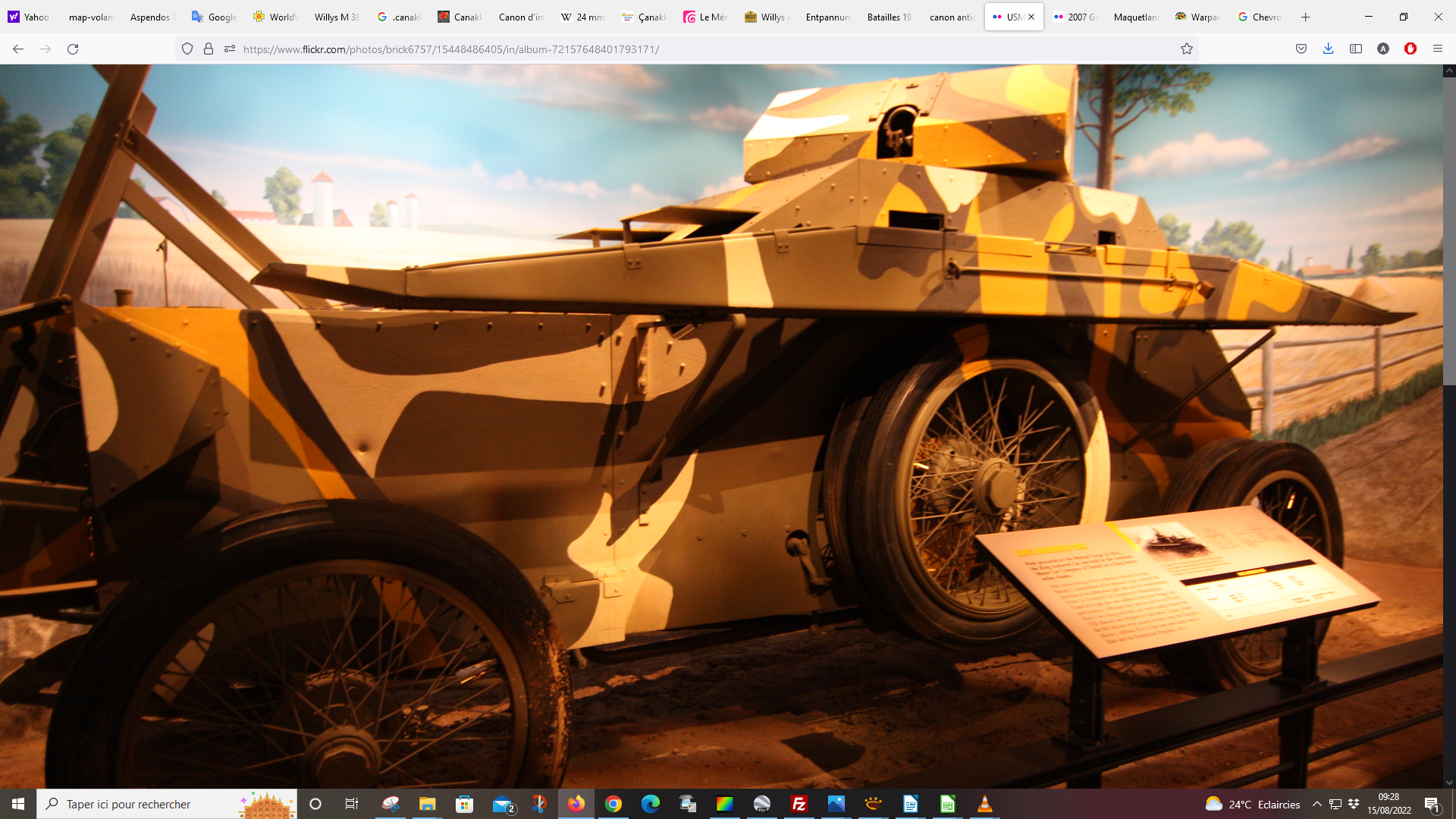Open a new browser tab
This screenshot has width=1456, height=819.
[x=1306, y=17]
